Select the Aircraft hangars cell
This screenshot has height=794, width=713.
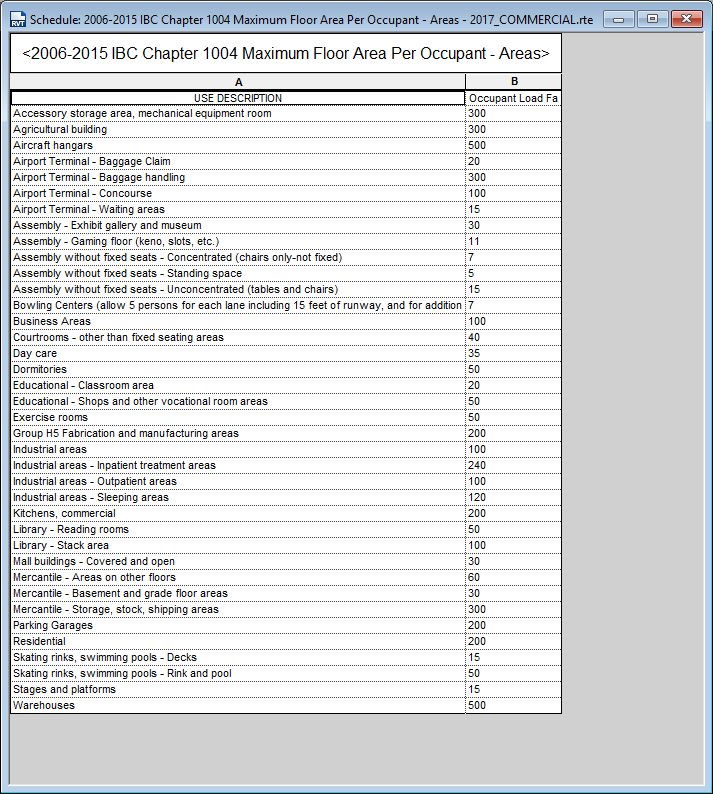(238, 145)
